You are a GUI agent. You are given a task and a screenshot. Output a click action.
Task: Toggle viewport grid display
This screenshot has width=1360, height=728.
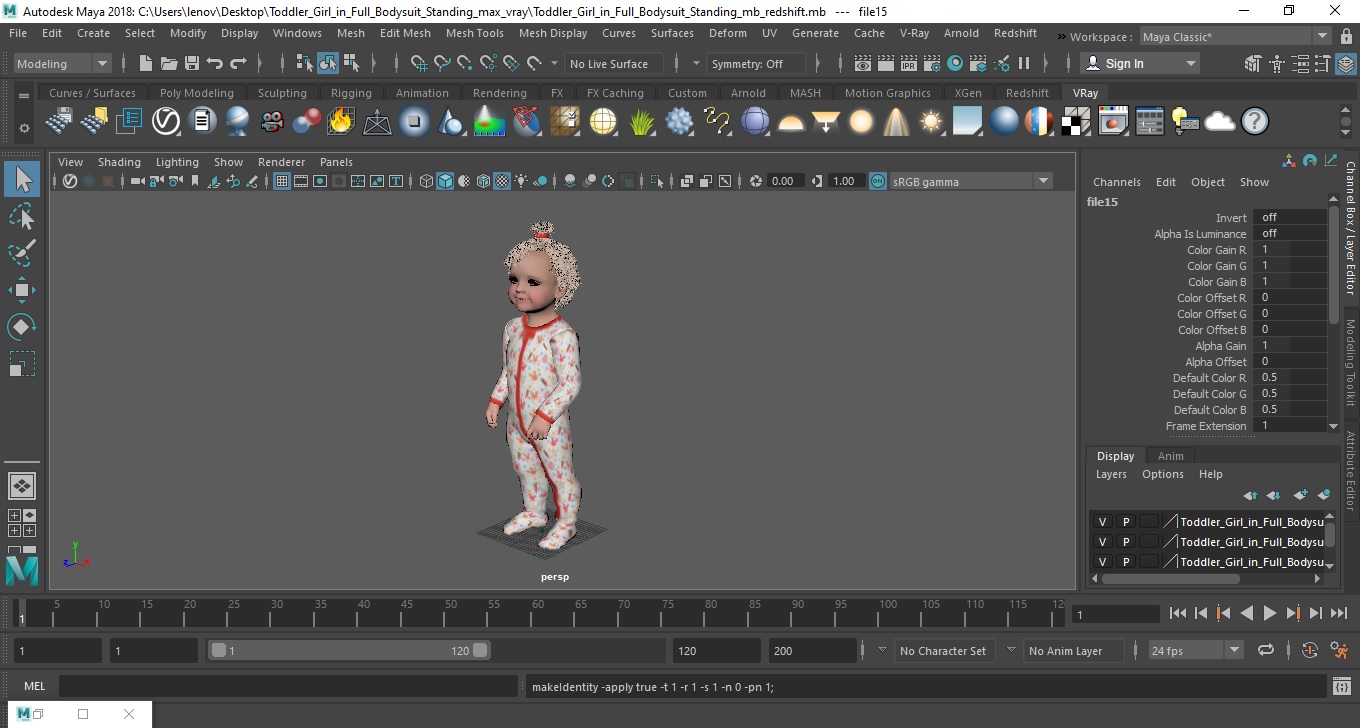coord(282,181)
